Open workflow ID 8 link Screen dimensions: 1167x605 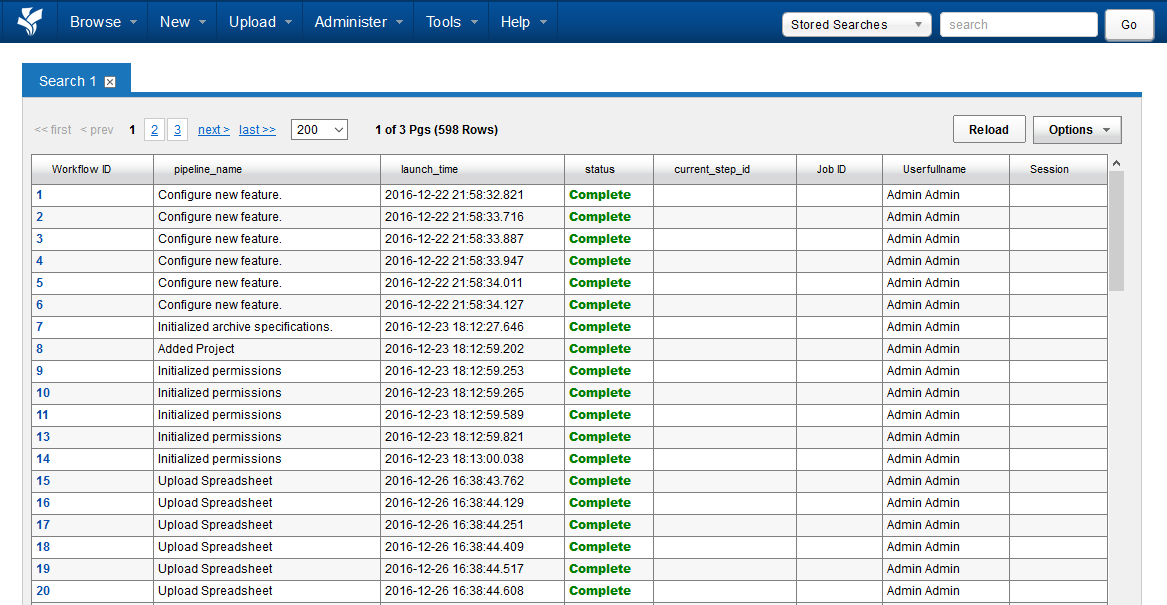(40, 349)
